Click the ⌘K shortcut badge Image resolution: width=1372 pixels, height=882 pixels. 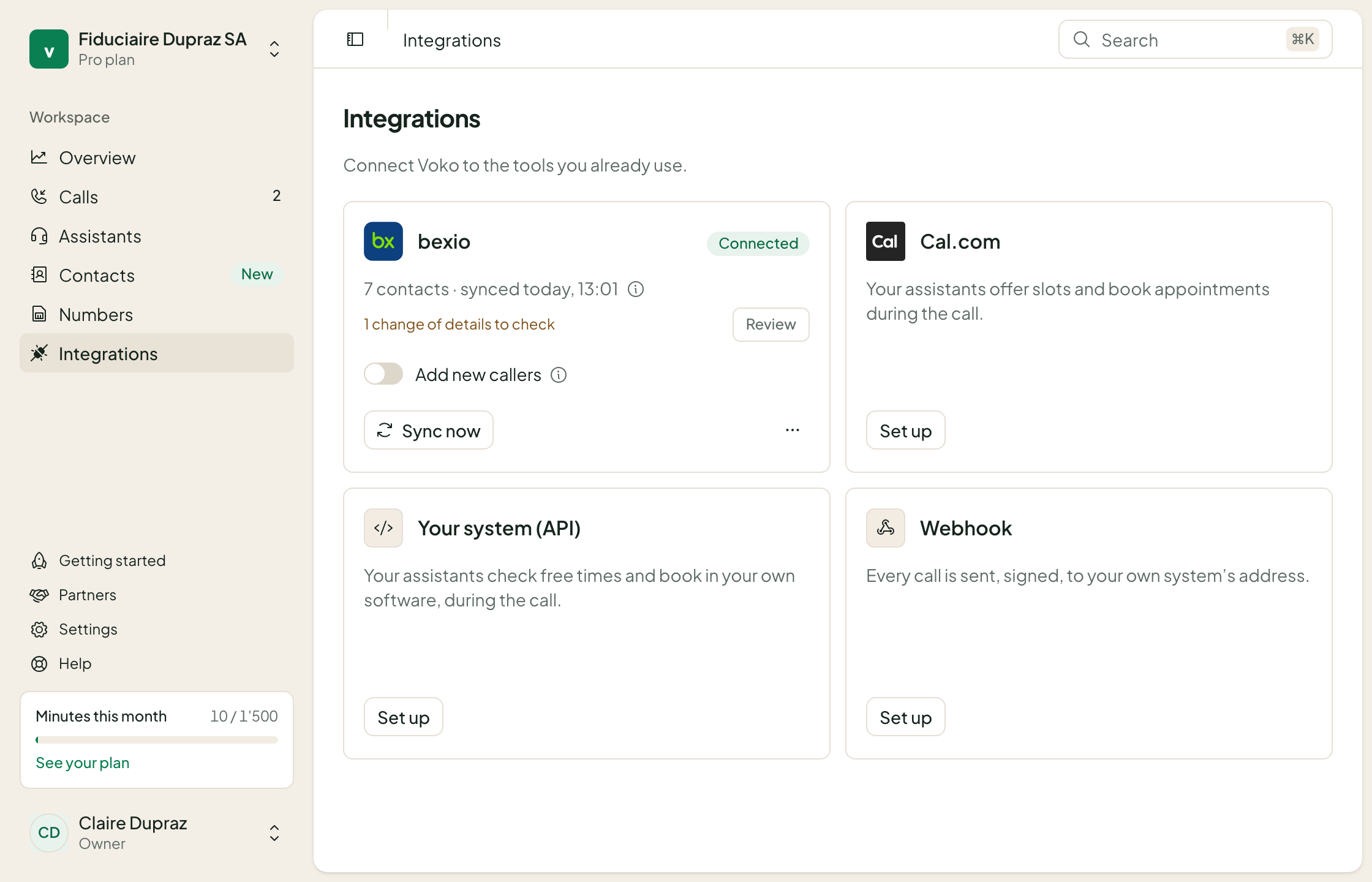click(x=1303, y=40)
